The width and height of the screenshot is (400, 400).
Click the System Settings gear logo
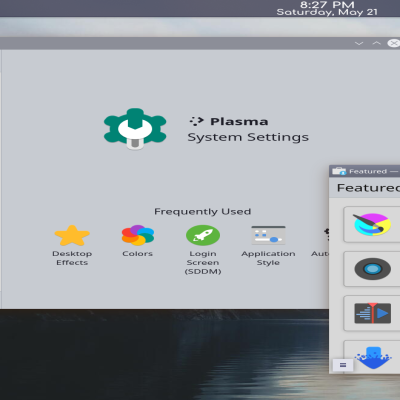(x=135, y=129)
